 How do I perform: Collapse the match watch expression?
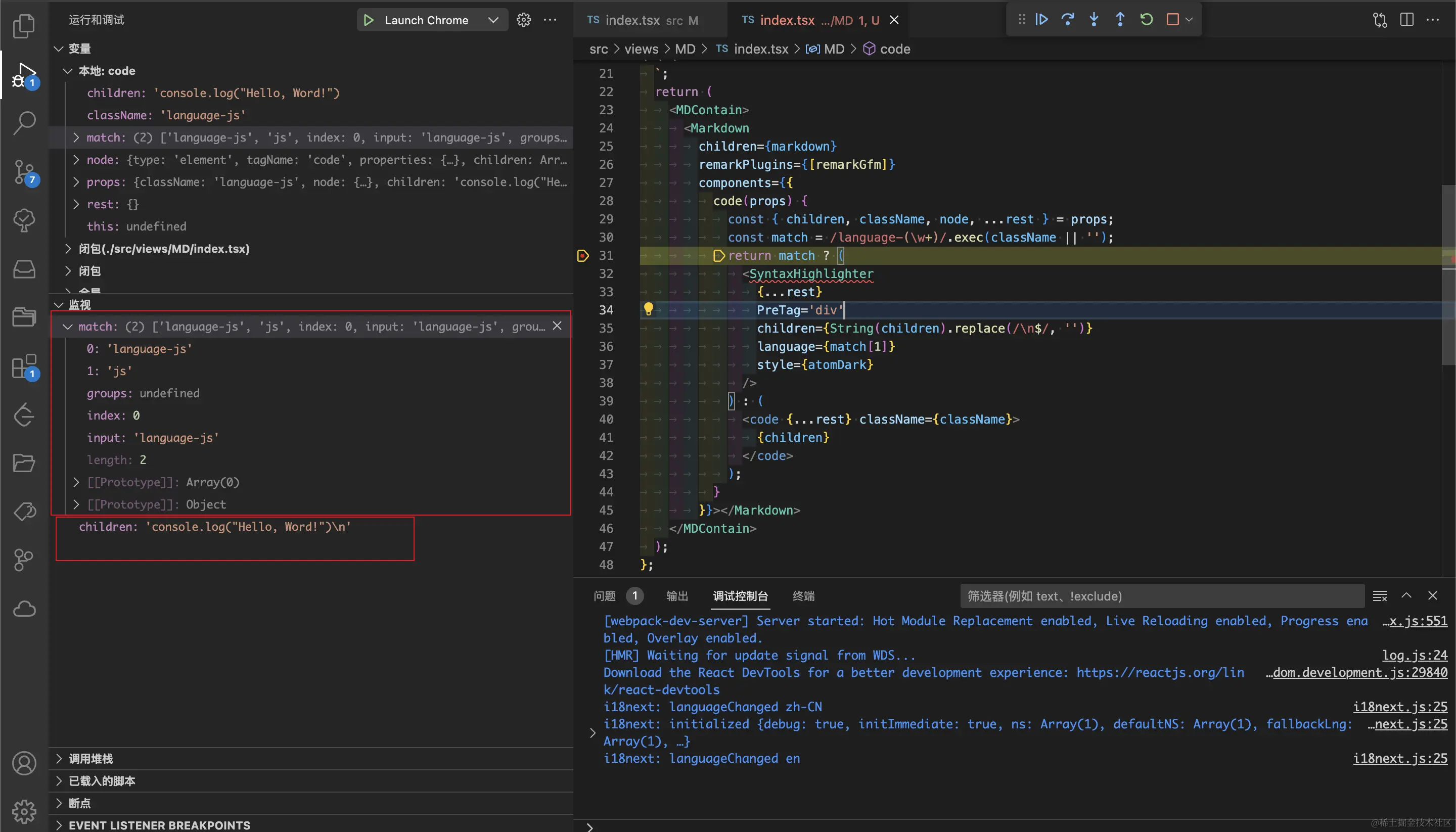point(67,327)
